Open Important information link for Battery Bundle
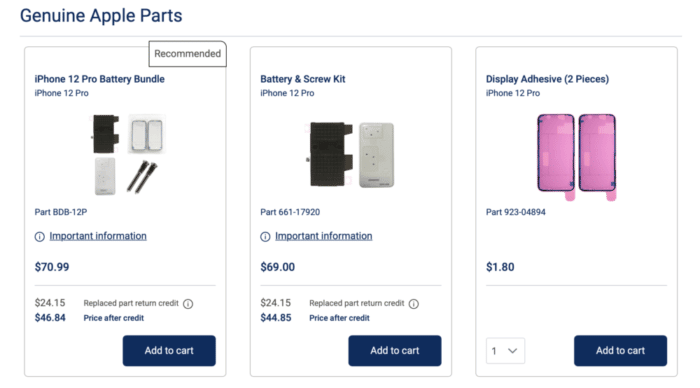Image resolution: width=700 pixels, height=388 pixels. click(98, 236)
